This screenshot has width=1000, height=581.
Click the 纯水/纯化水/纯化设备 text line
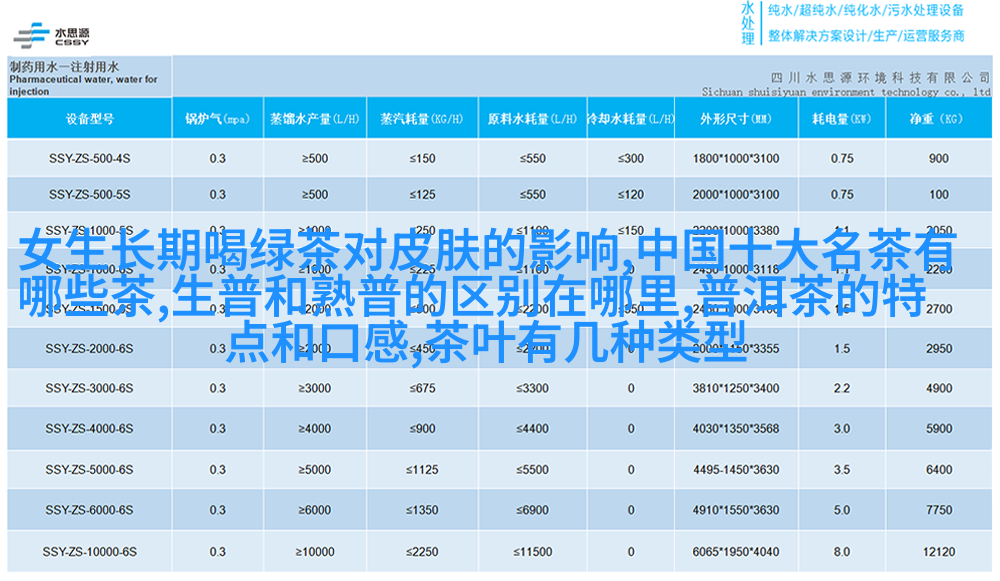[866, 11]
